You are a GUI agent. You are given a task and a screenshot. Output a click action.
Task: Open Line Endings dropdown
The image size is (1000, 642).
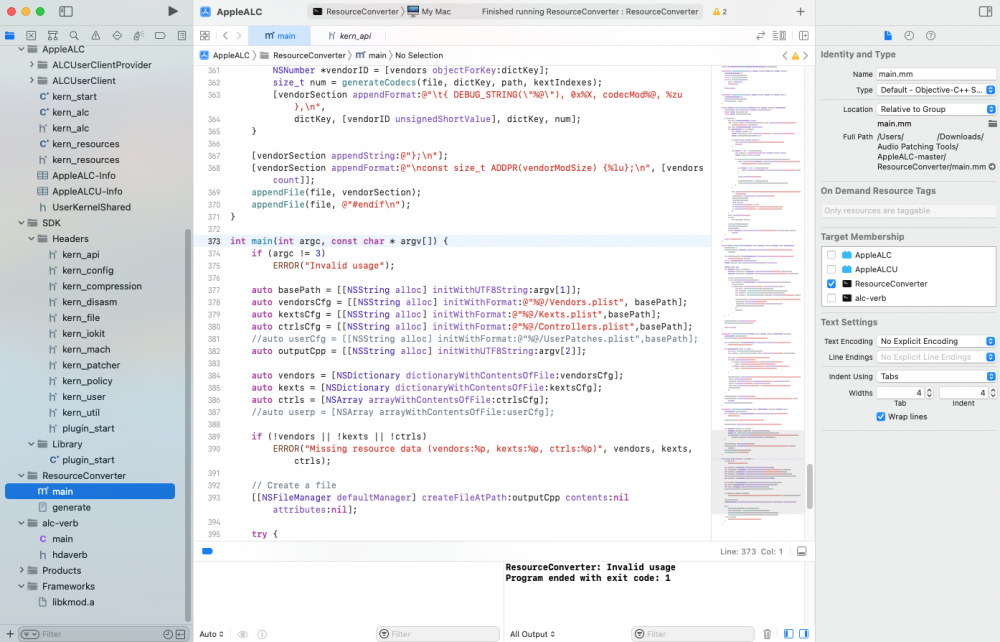pos(936,357)
